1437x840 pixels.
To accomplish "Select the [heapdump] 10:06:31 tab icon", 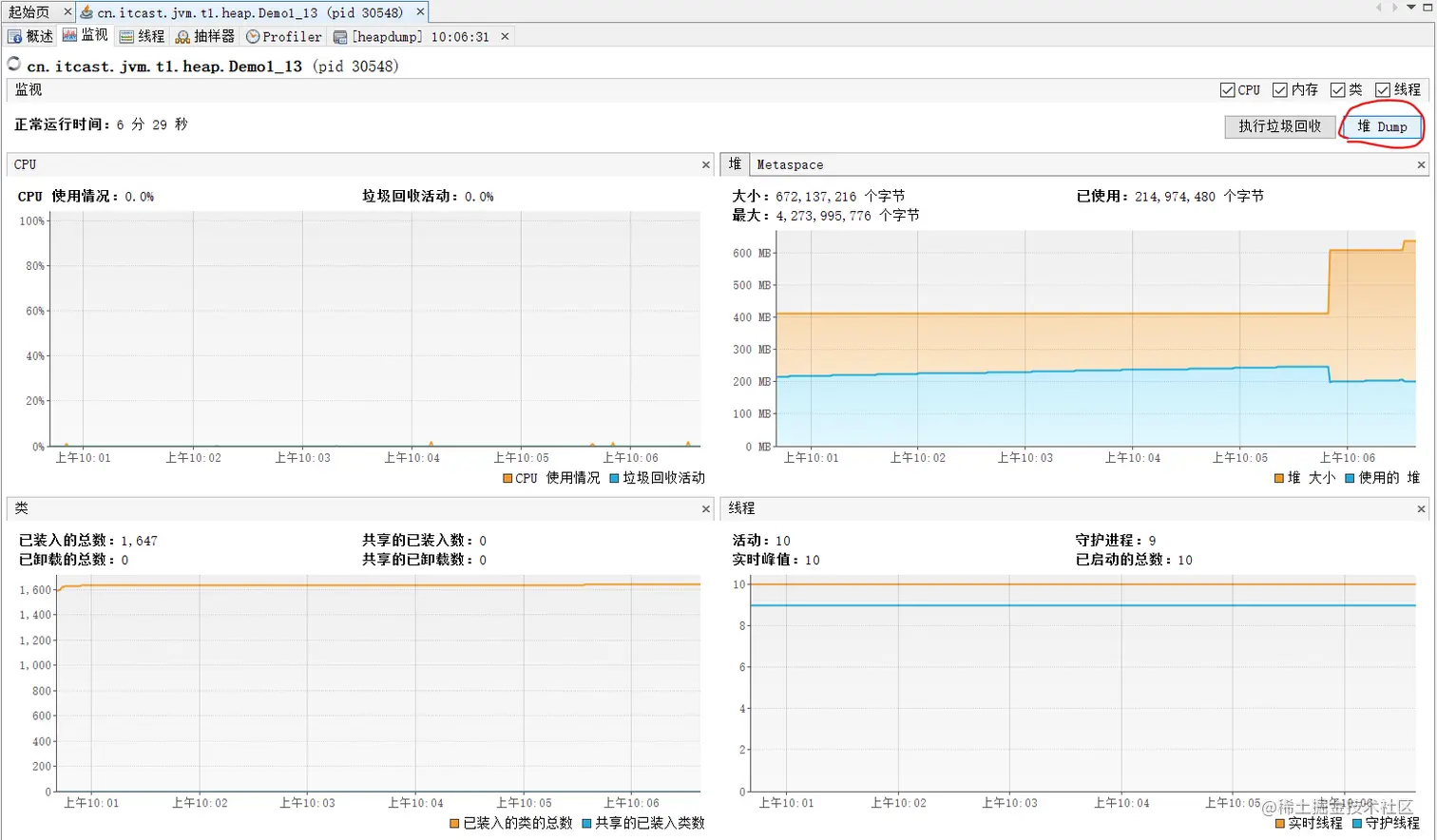I will (x=340, y=37).
